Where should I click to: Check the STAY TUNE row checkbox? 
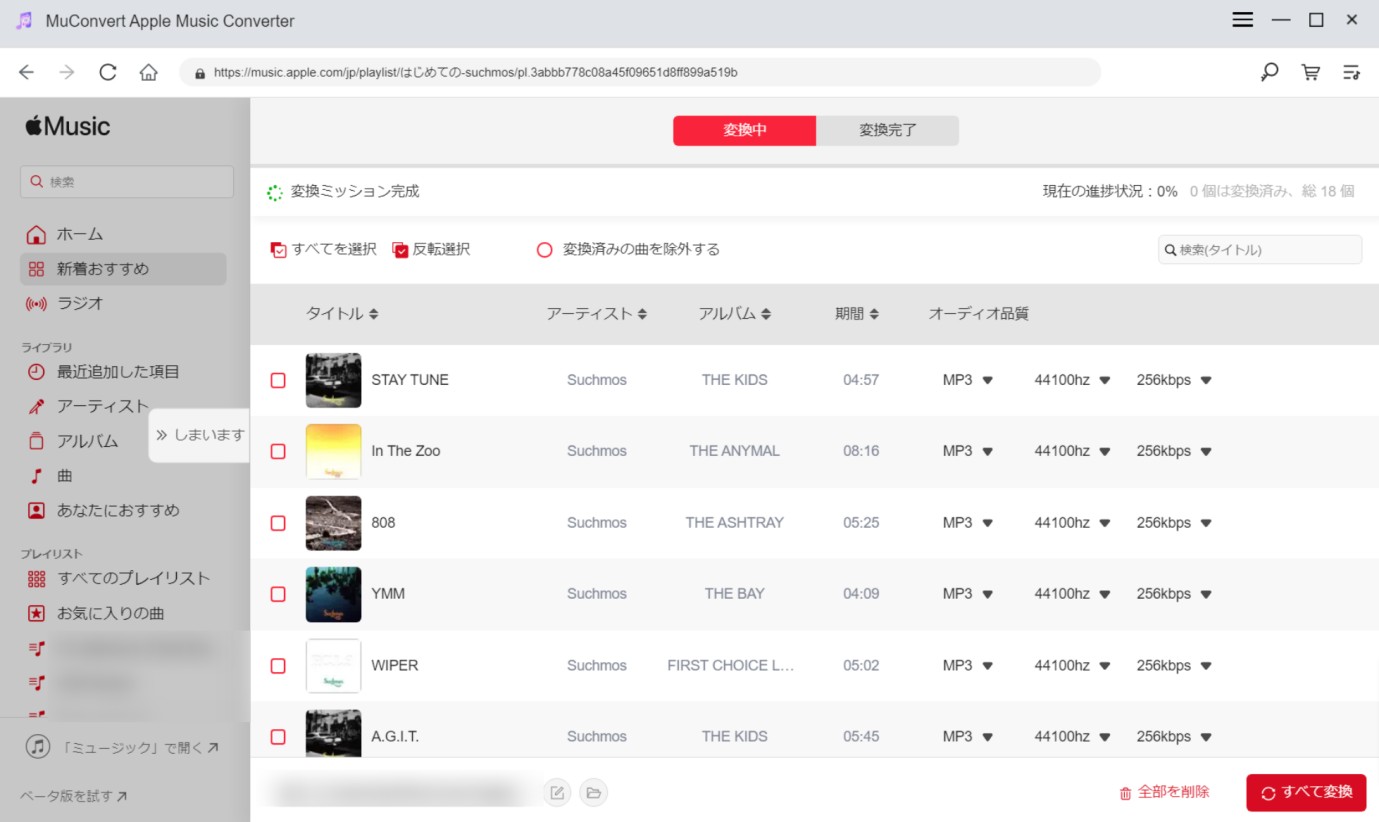click(x=278, y=380)
